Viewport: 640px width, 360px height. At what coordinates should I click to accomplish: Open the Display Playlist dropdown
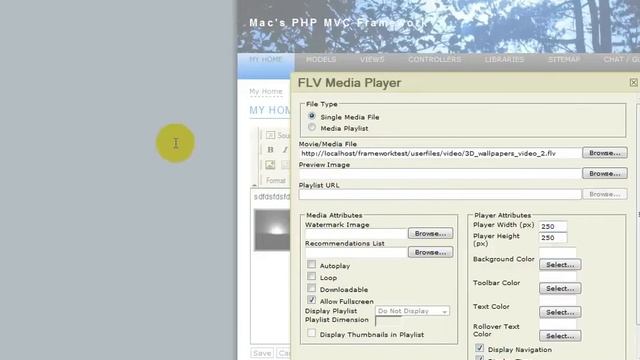412,311
